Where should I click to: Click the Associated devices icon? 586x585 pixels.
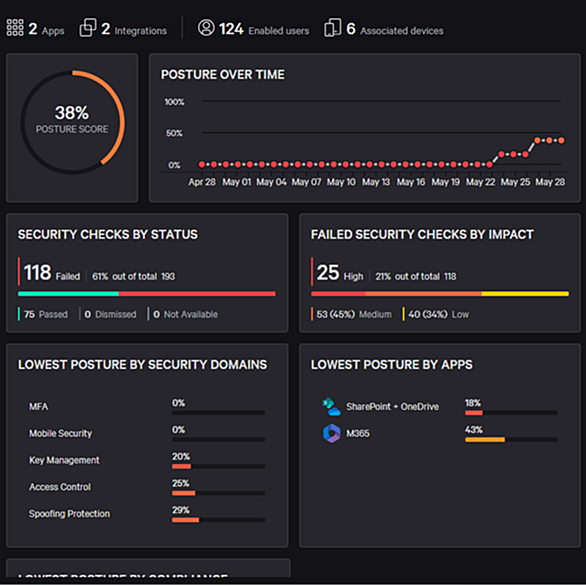pos(333,28)
